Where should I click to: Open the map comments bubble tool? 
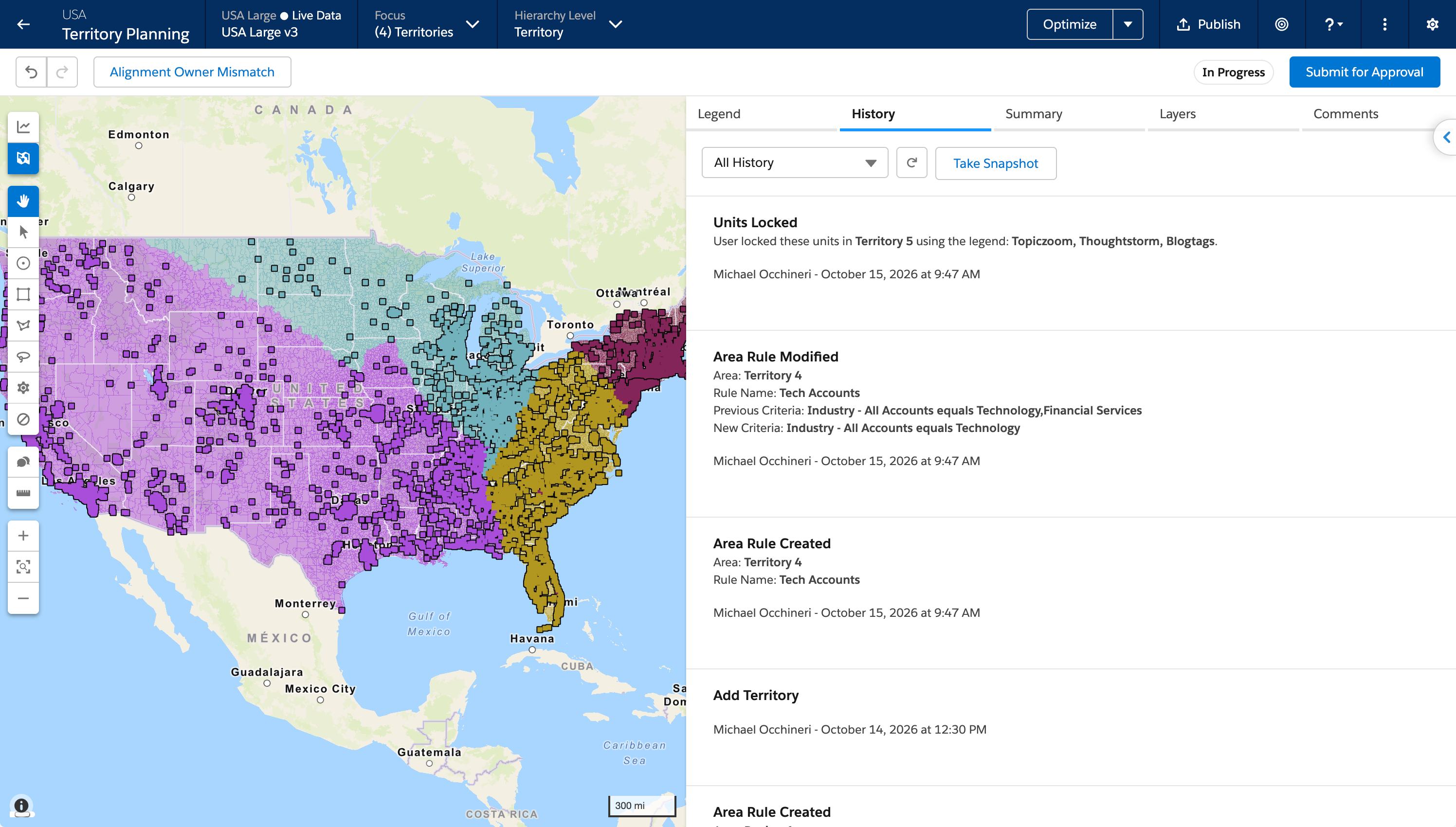click(x=23, y=462)
